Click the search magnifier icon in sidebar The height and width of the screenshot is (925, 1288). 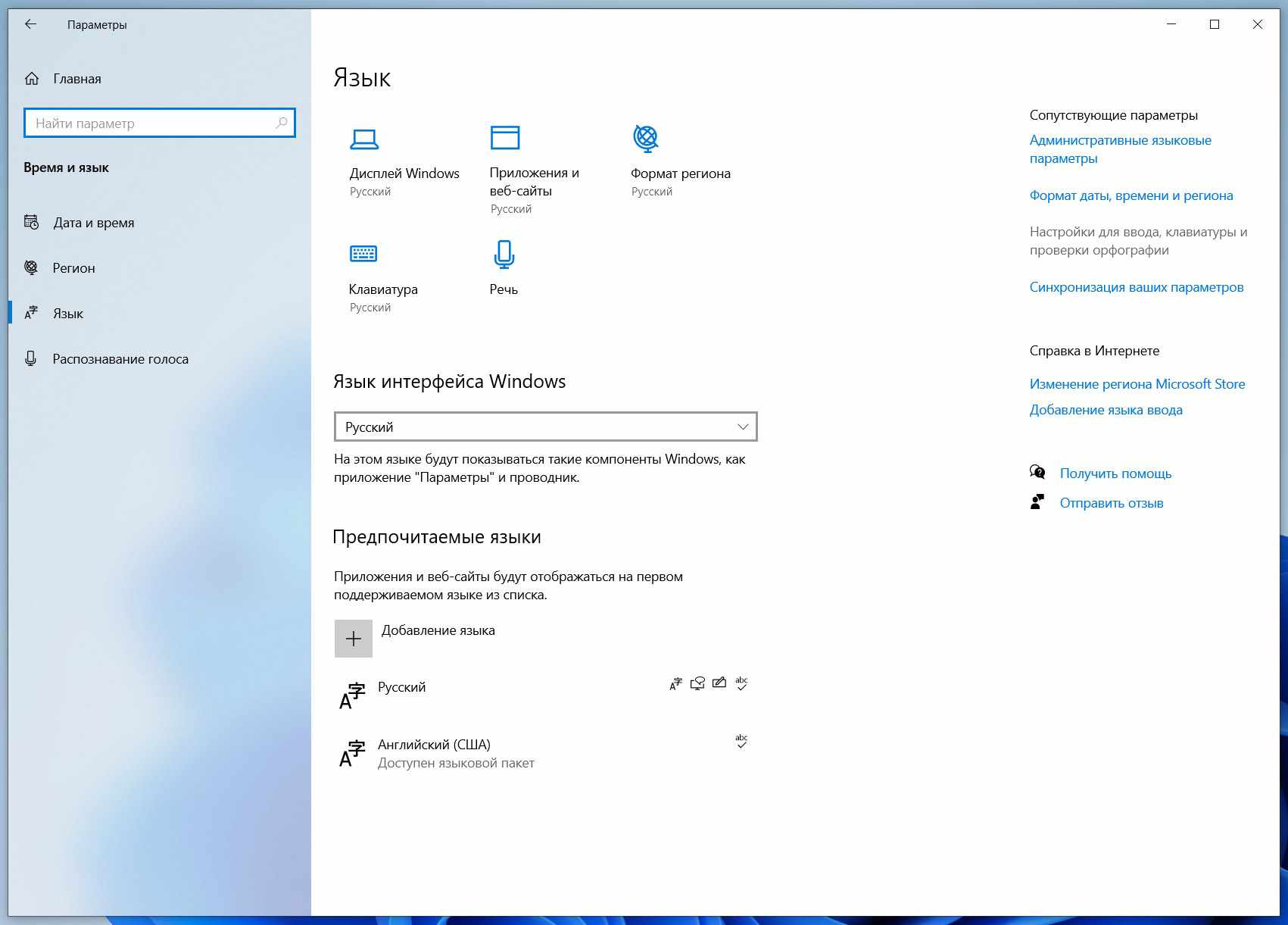281,123
